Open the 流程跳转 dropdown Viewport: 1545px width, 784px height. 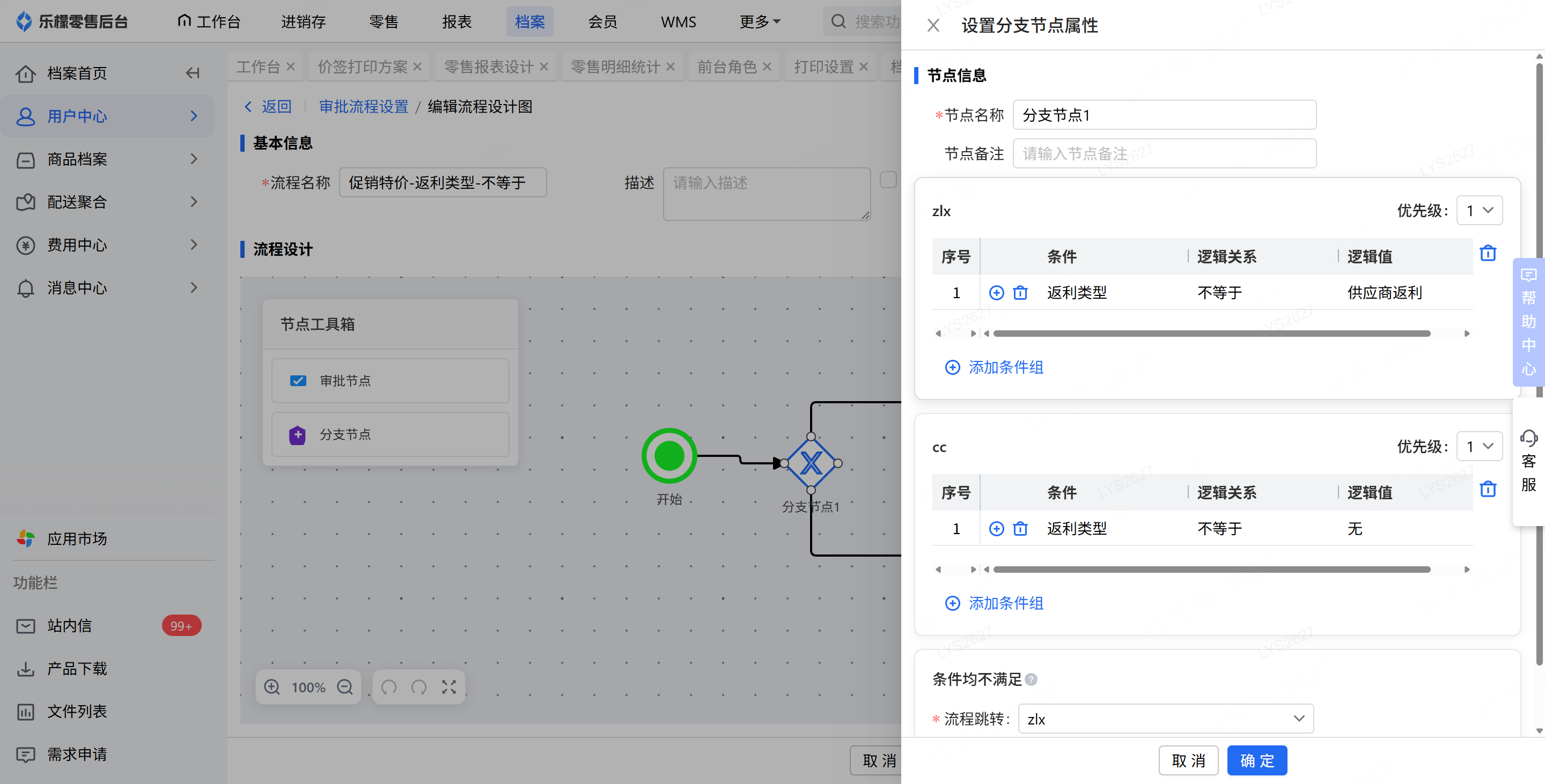tap(1165, 719)
